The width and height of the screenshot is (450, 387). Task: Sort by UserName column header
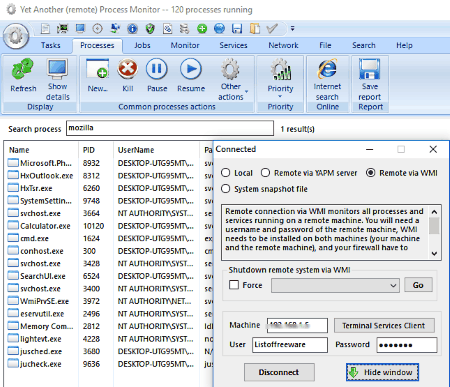[136, 150]
